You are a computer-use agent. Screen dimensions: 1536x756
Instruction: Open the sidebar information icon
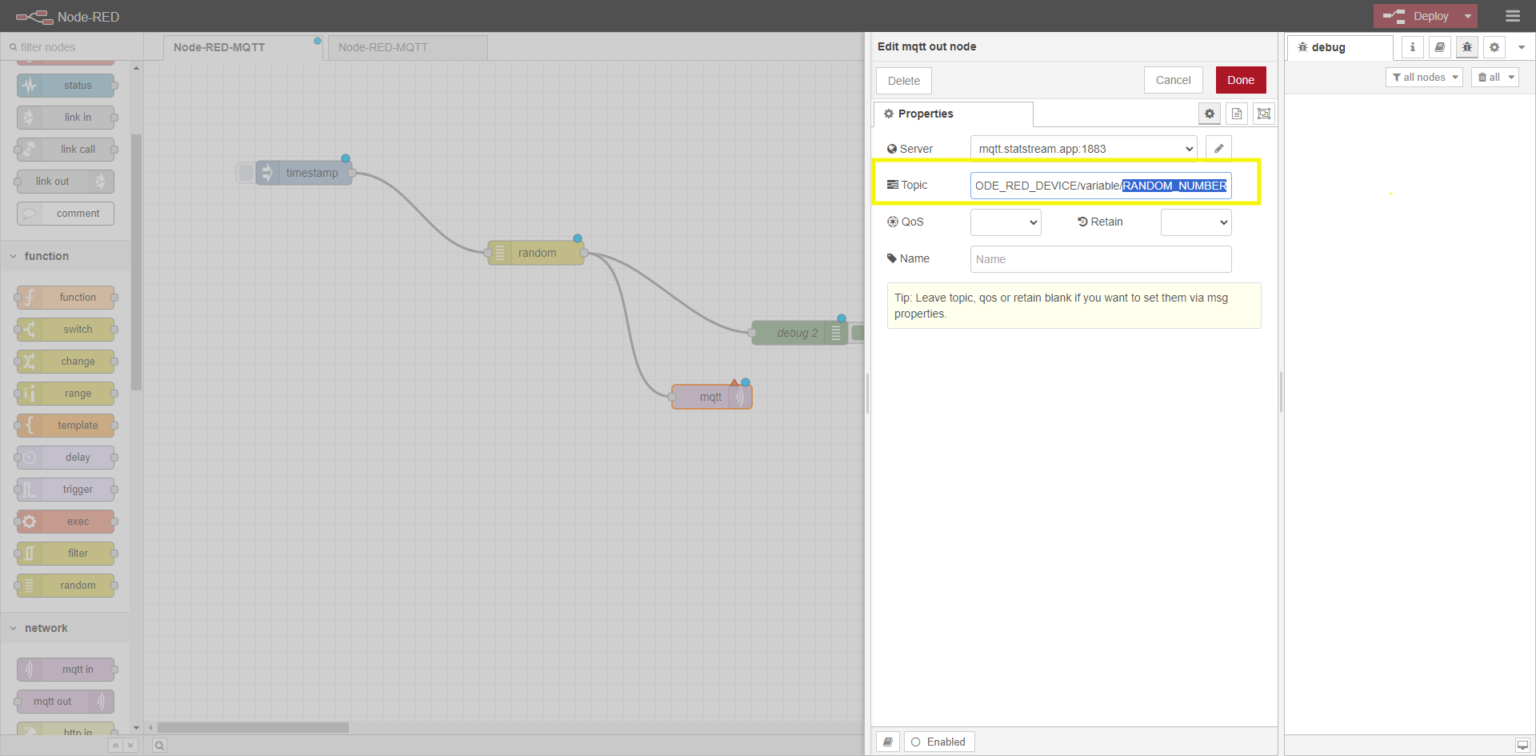point(1413,47)
